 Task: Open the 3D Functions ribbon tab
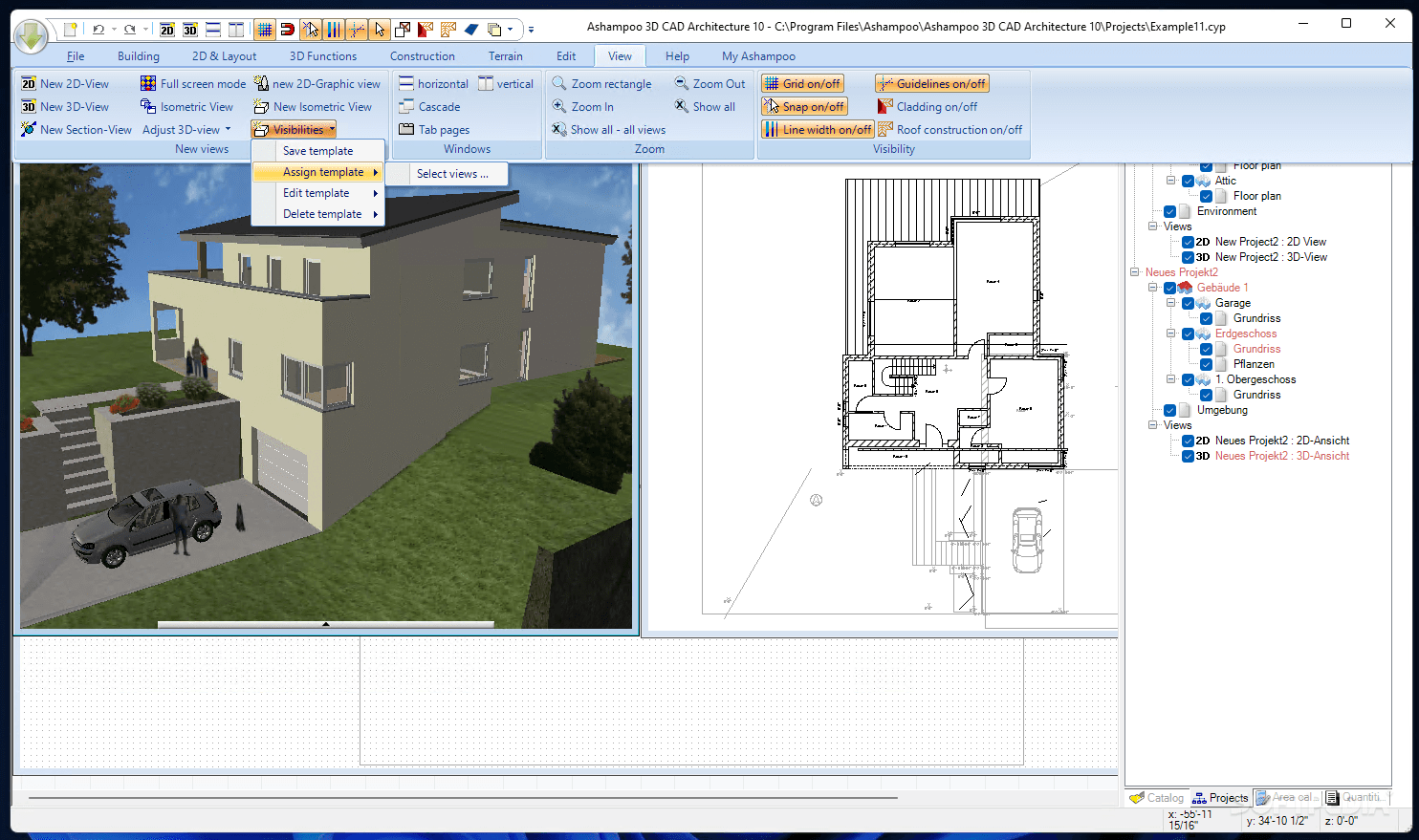tap(323, 56)
